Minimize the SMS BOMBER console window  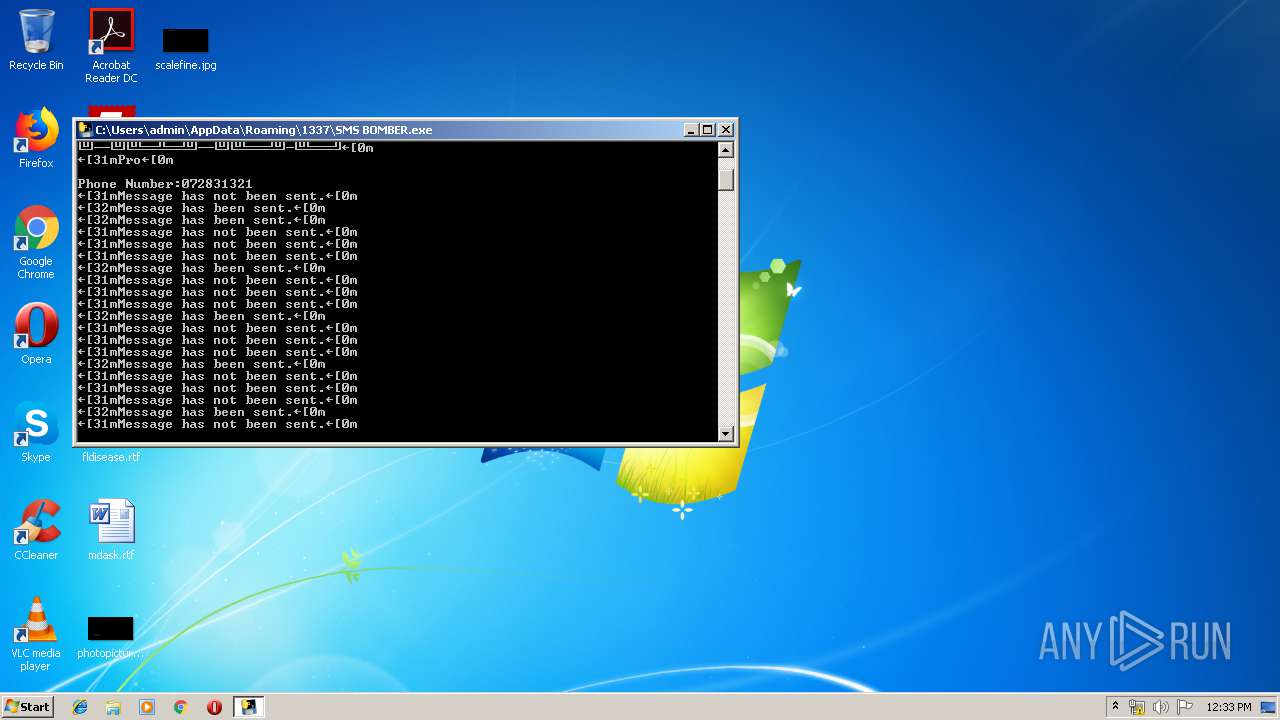(x=691, y=130)
